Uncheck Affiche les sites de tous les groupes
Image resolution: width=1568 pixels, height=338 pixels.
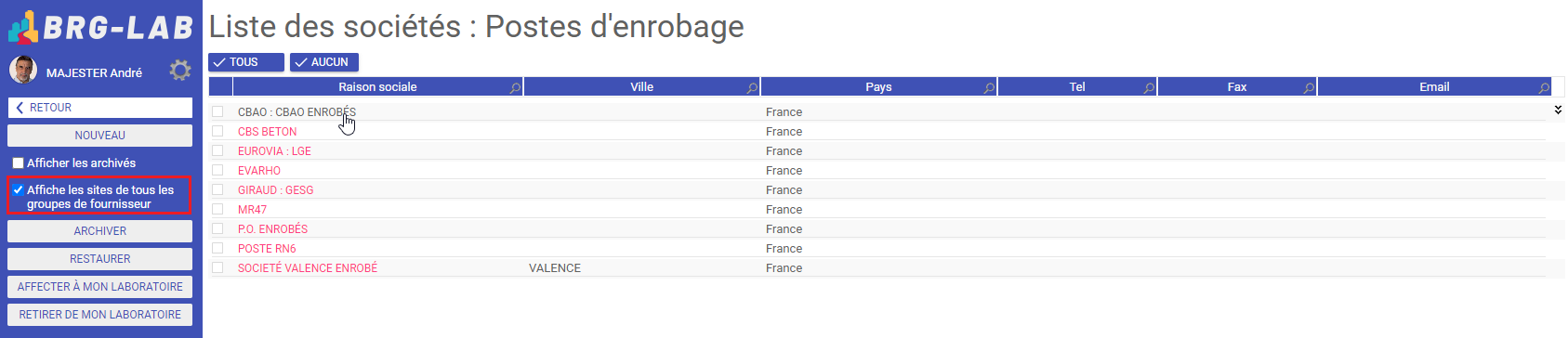coord(18,189)
